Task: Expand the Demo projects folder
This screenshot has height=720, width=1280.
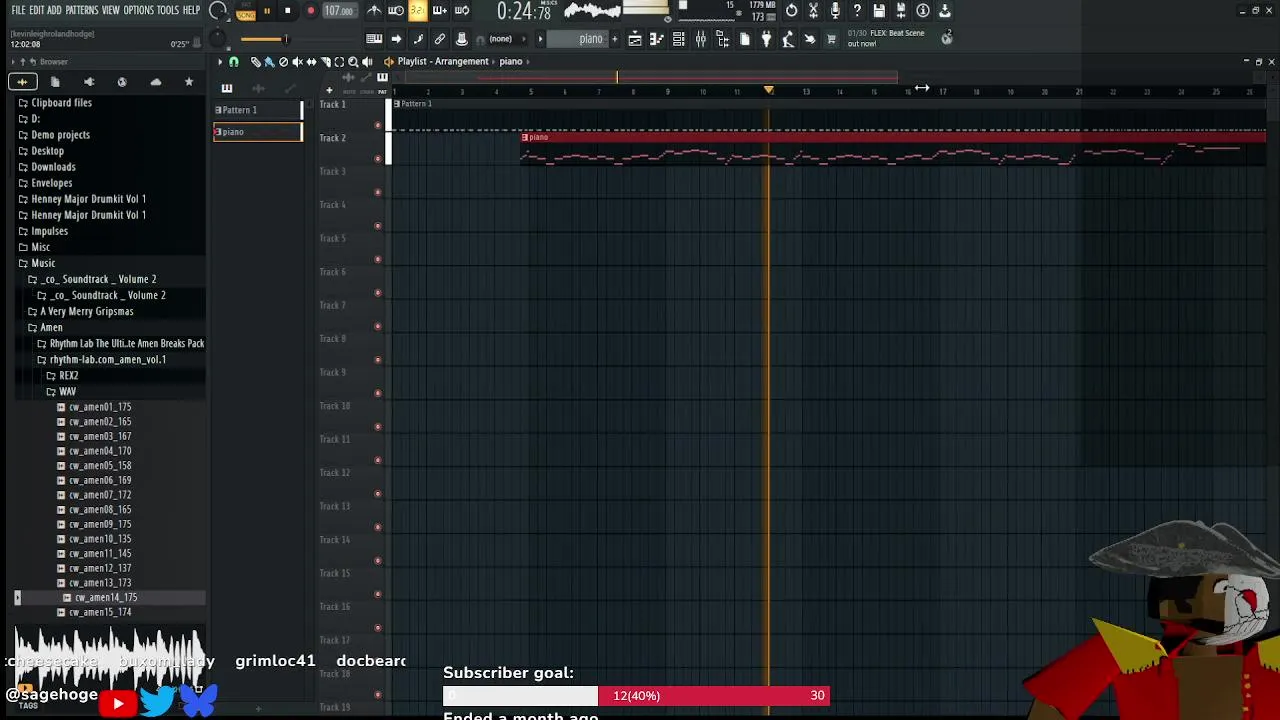Action: coord(60,135)
